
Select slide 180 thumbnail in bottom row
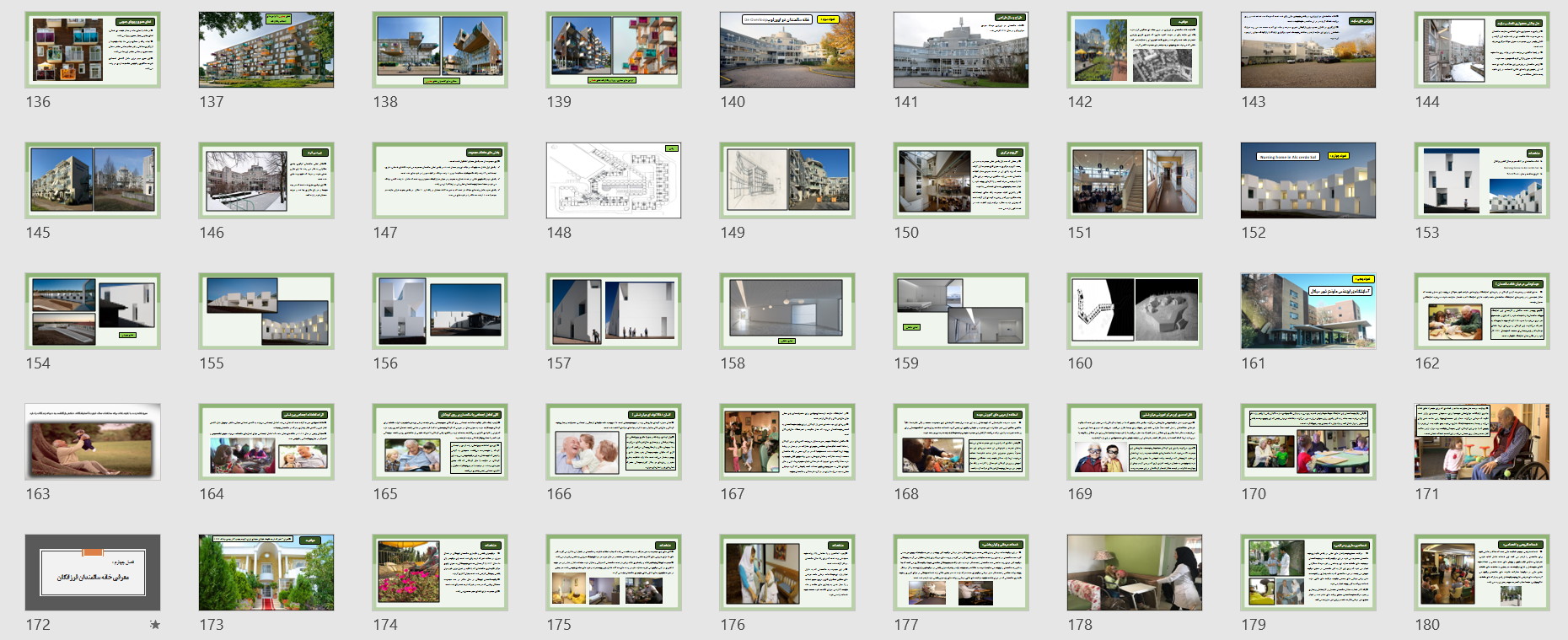[1482, 572]
